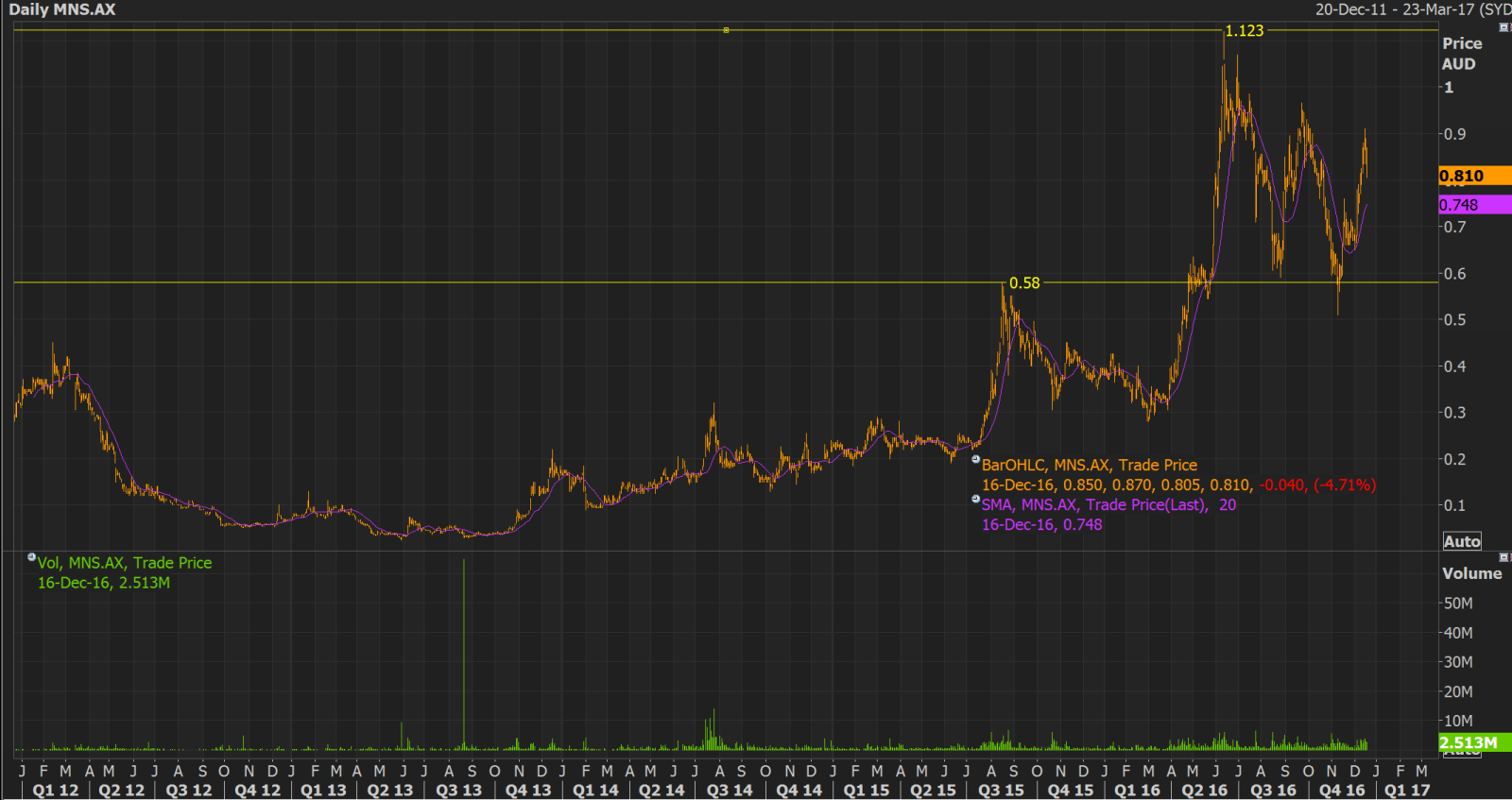Click the 0.58 horizontal line label
Image resolution: width=1512 pixels, height=800 pixels.
coord(1024,283)
